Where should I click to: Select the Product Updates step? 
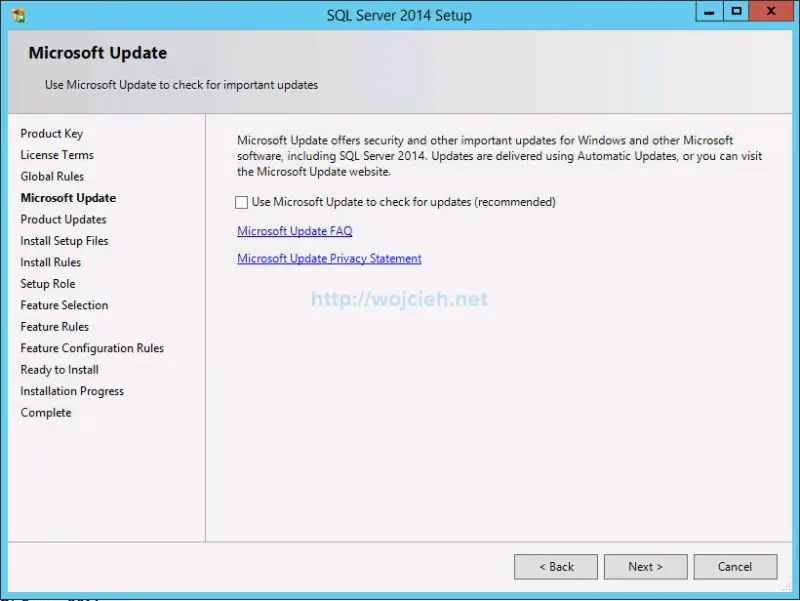(x=63, y=219)
